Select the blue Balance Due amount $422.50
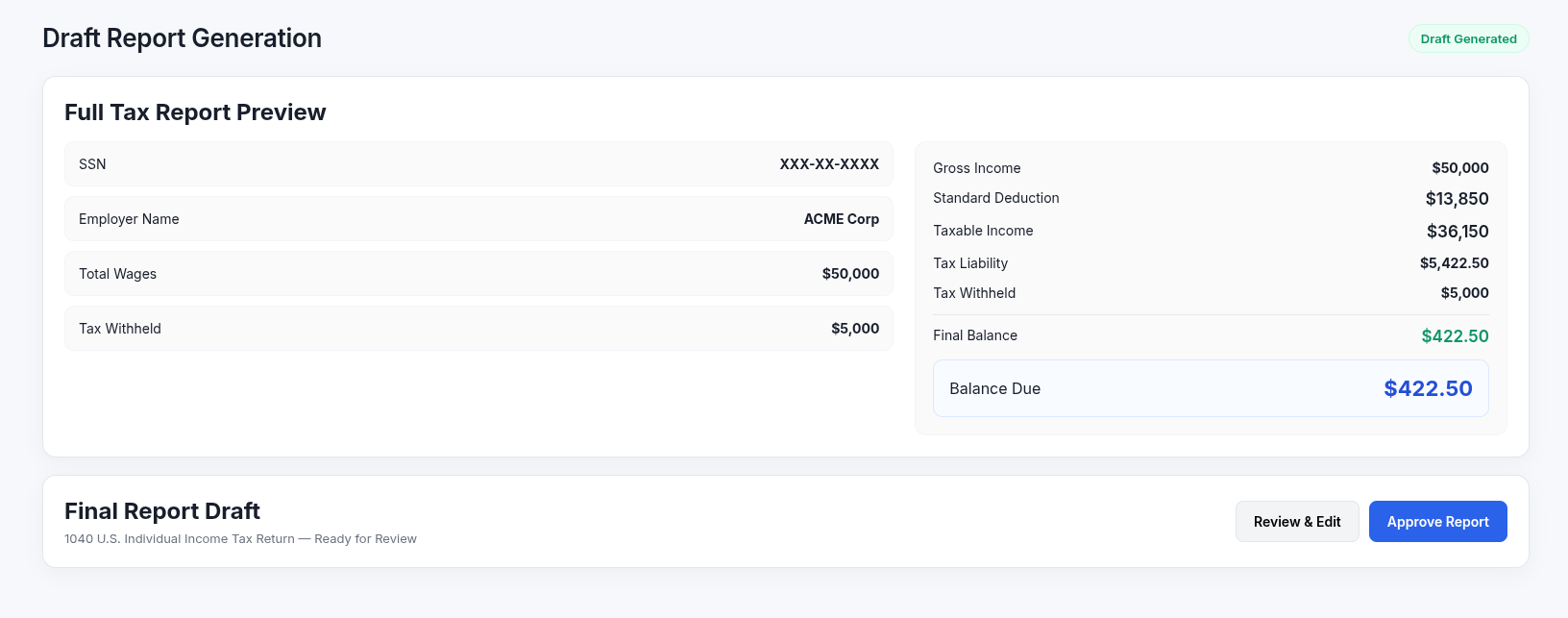The width and height of the screenshot is (1568, 618). (1428, 388)
